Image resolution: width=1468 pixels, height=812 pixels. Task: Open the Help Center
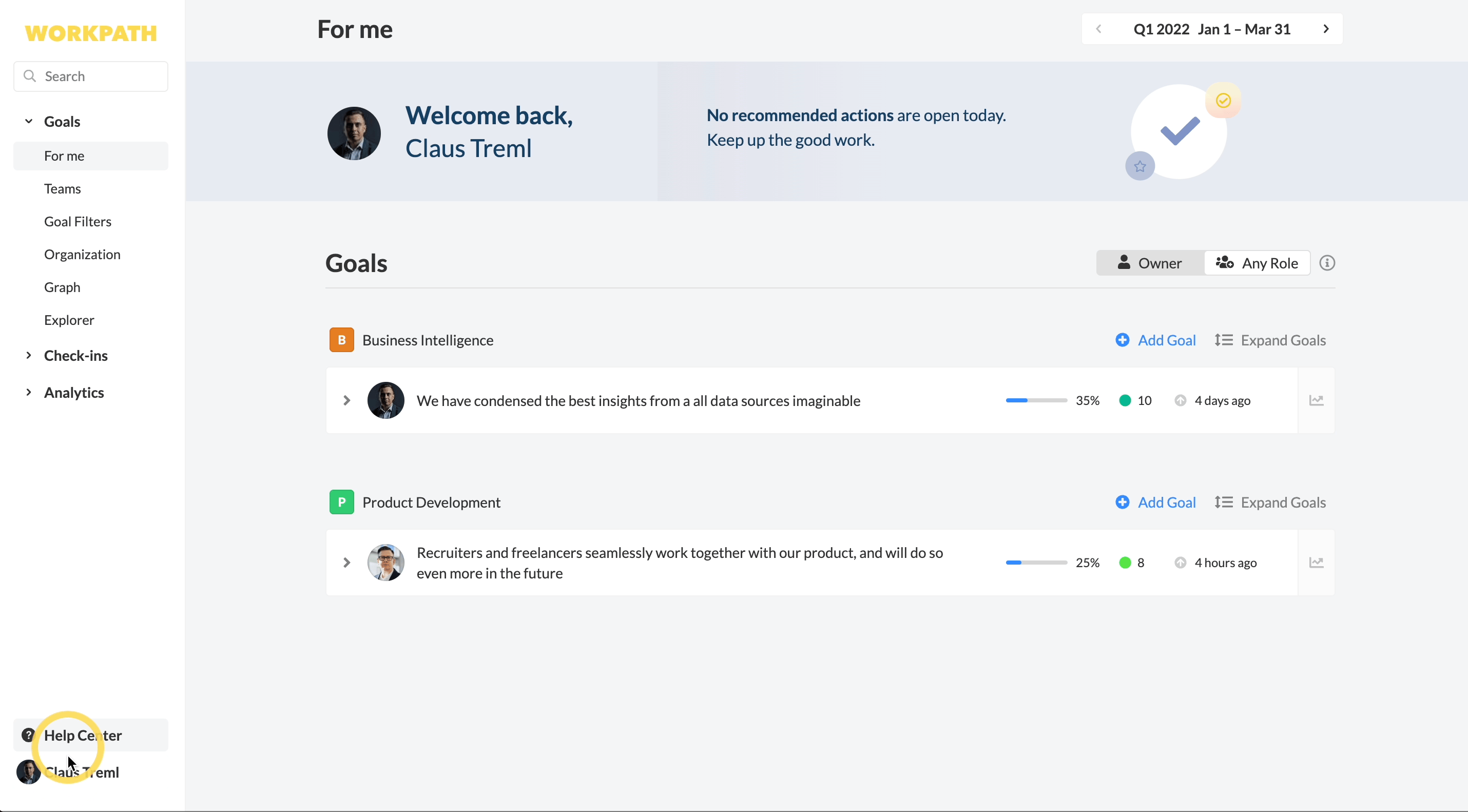click(x=91, y=735)
